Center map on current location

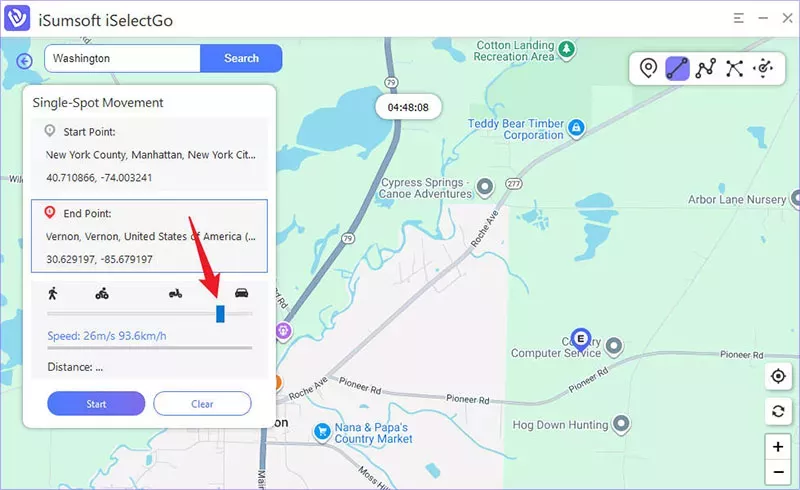(778, 376)
